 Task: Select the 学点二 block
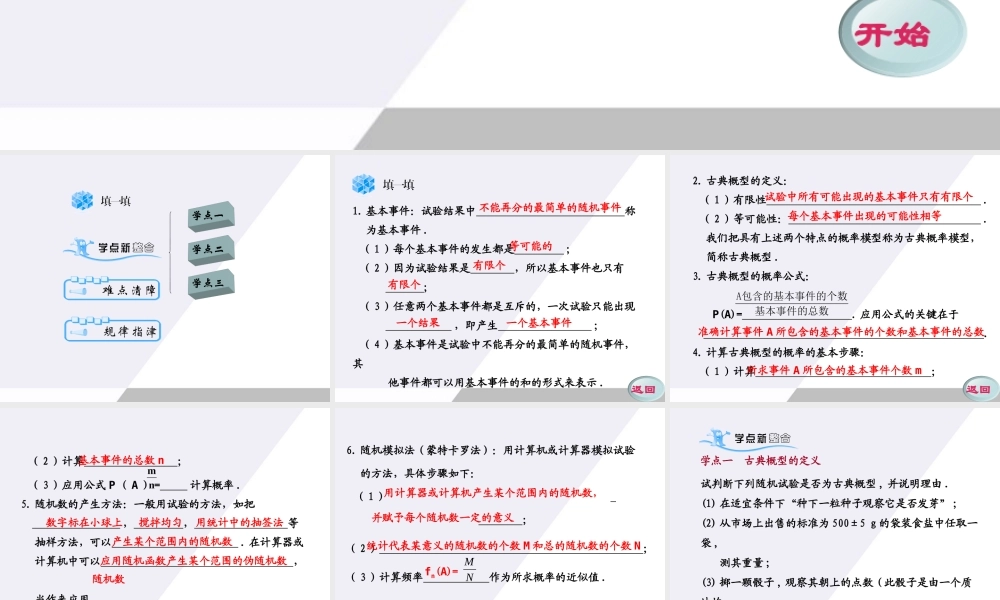point(211,249)
